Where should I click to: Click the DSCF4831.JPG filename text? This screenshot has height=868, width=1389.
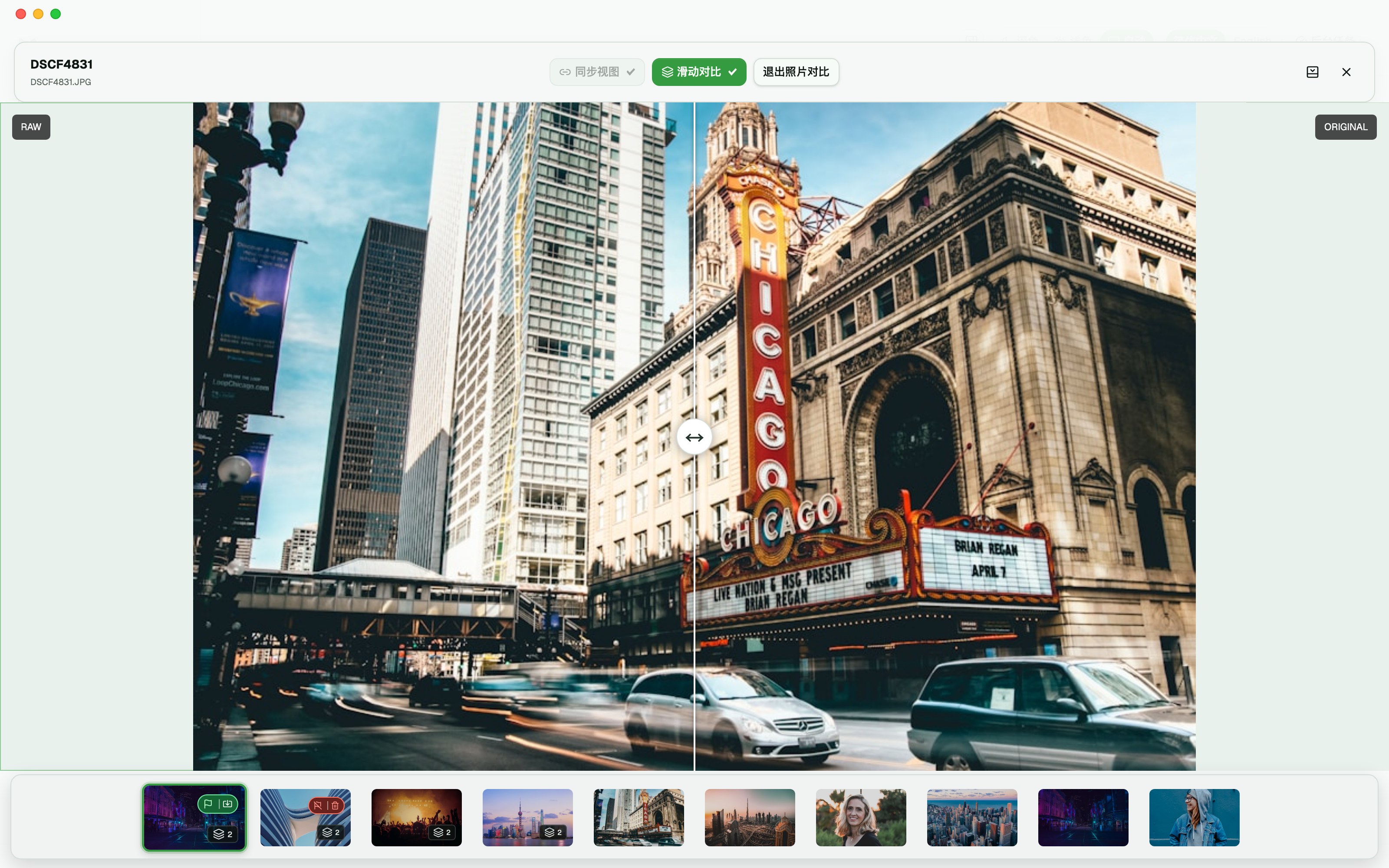61,82
